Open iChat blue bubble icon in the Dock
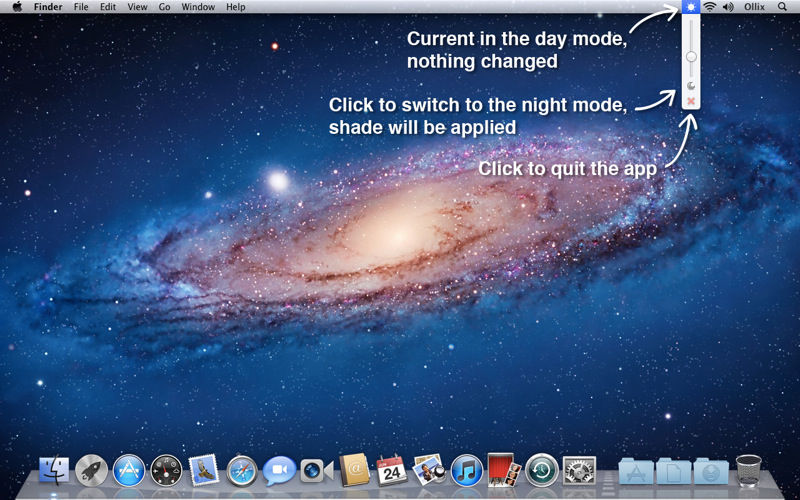Viewport: 800px width, 500px height. click(x=279, y=470)
